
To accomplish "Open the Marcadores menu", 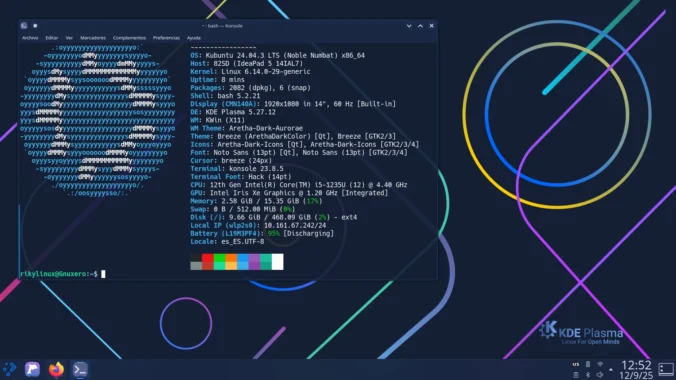I will tap(93, 38).
